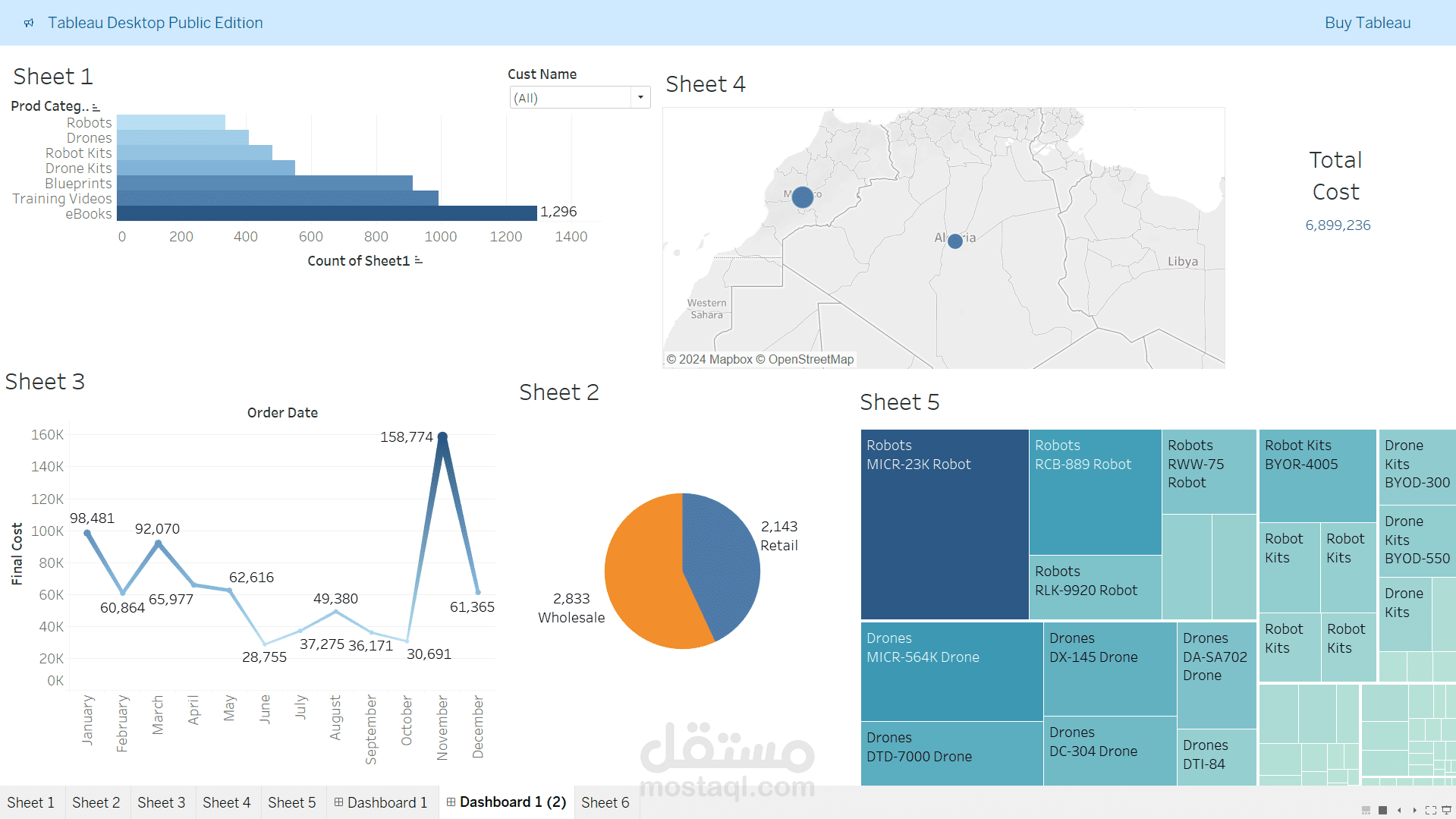Image resolution: width=1456 pixels, height=819 pixels.
Task: Click the 1,296 bar value label
Action: [558, 212]
